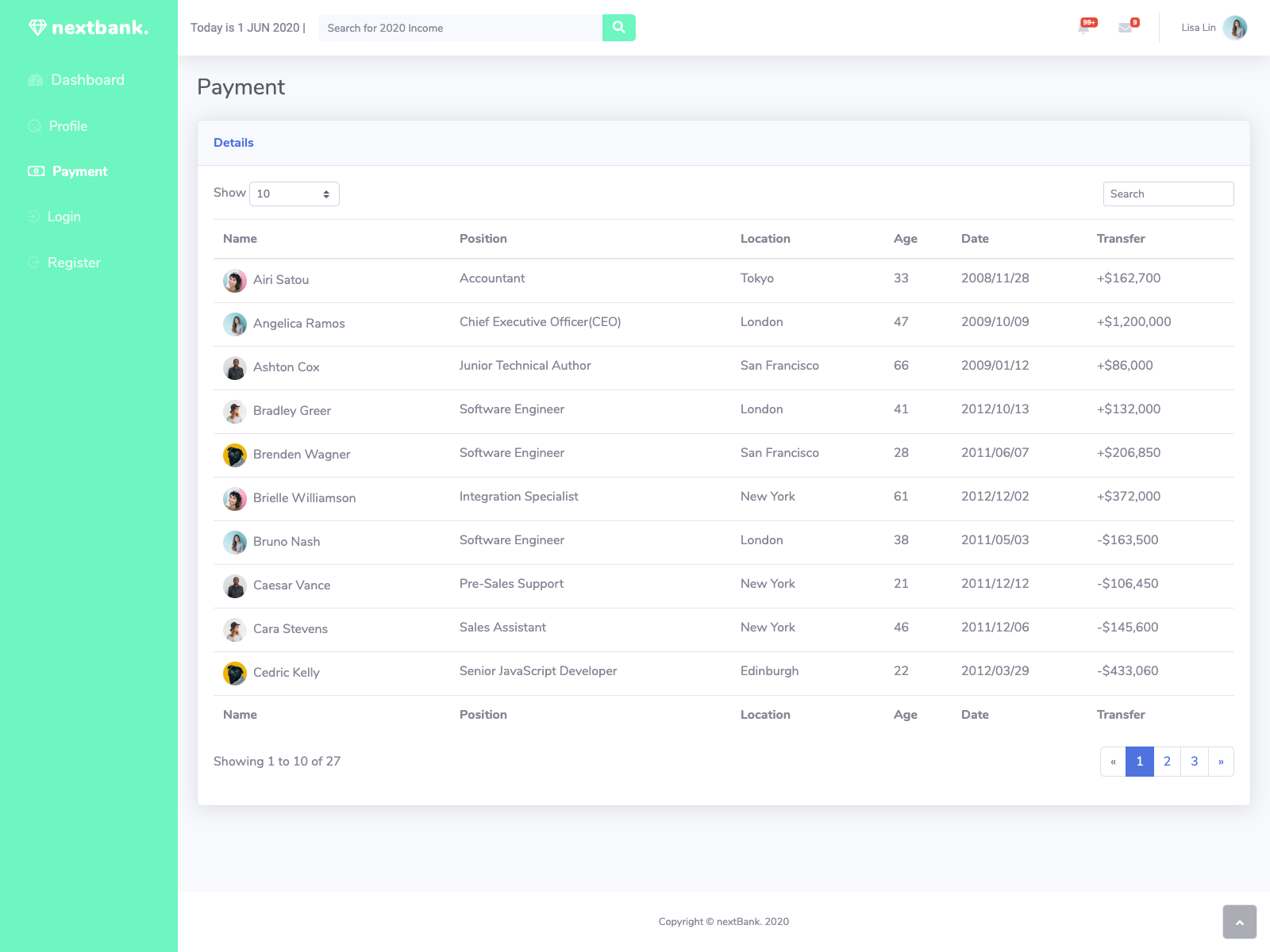Click the -$163,500 transfer amount
Image resolution: width=1270 pixels, height=952 pixels.
1127,540
